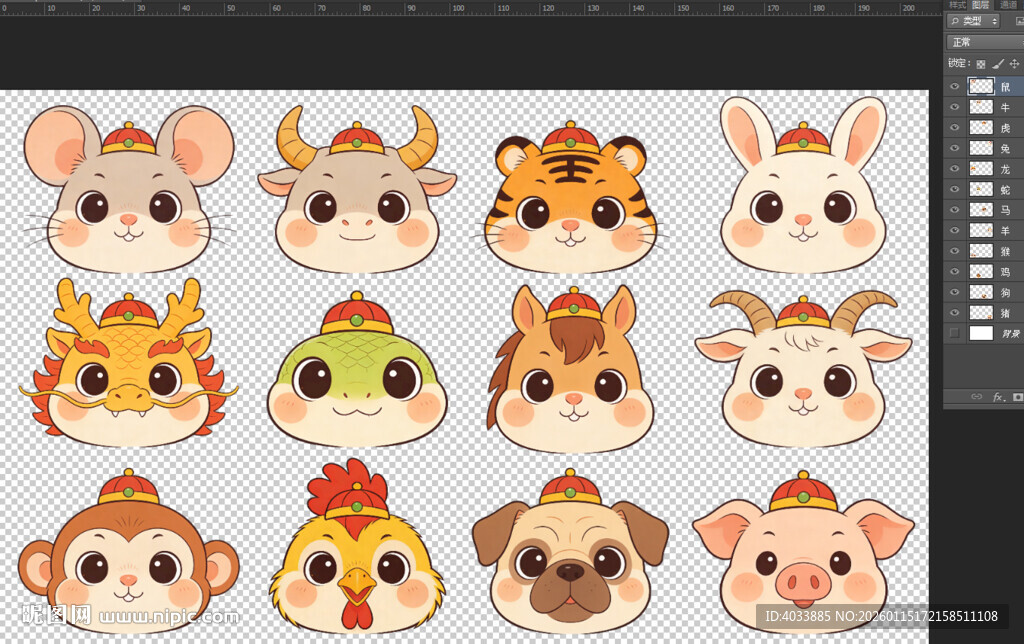
Task: Click the horse head on canvas
Action: (x=570, y=369)
